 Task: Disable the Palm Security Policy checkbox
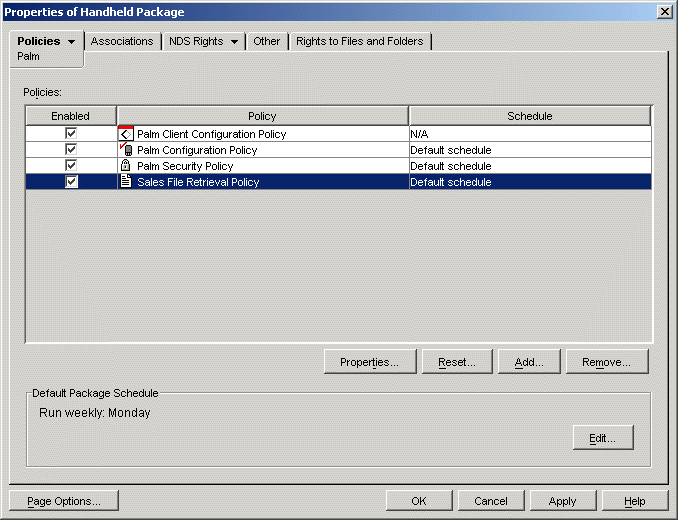pyautogui.click(x=71, y=166)
